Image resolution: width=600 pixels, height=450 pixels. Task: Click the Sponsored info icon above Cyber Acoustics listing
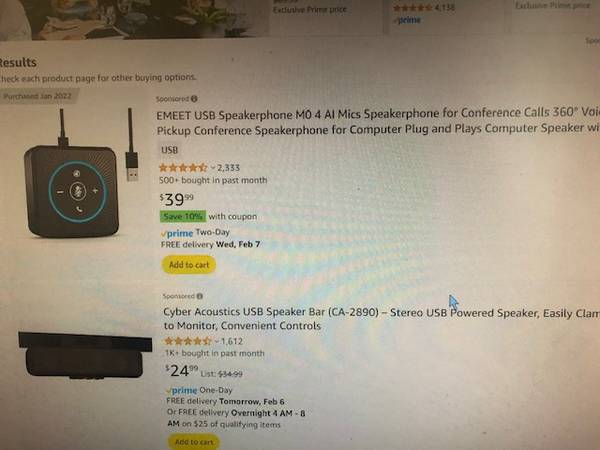[200, 296]
